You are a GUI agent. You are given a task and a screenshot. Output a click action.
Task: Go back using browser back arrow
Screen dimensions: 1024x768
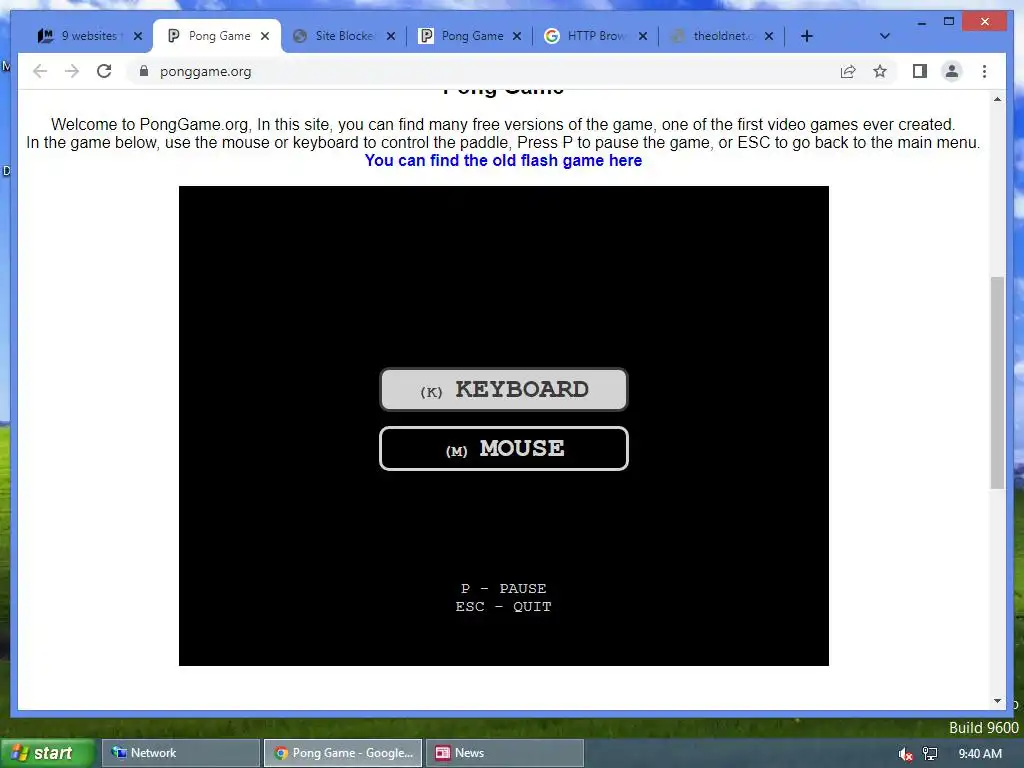40,71
